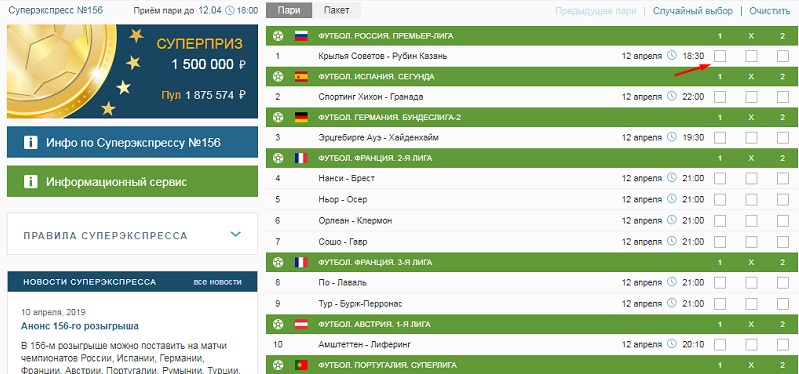Image resolution: width=799 pixels, height=374 pixels.
Task: Switch to the Пакет tab
Action: (x=337, y=10)
